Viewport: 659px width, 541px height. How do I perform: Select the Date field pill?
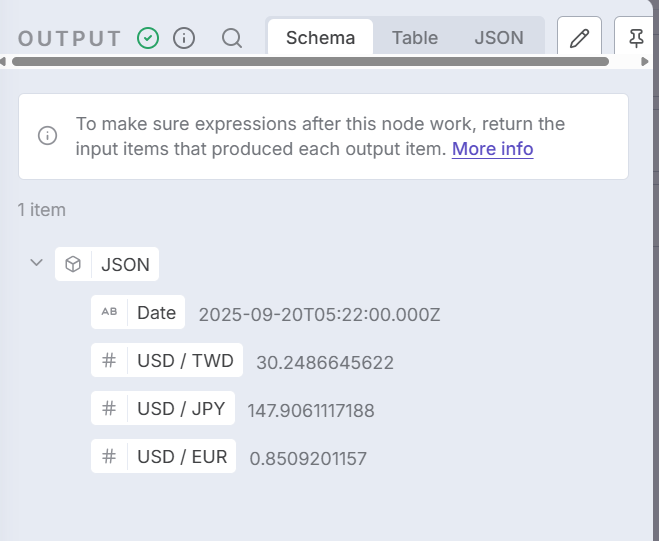[x=156, y=313]
